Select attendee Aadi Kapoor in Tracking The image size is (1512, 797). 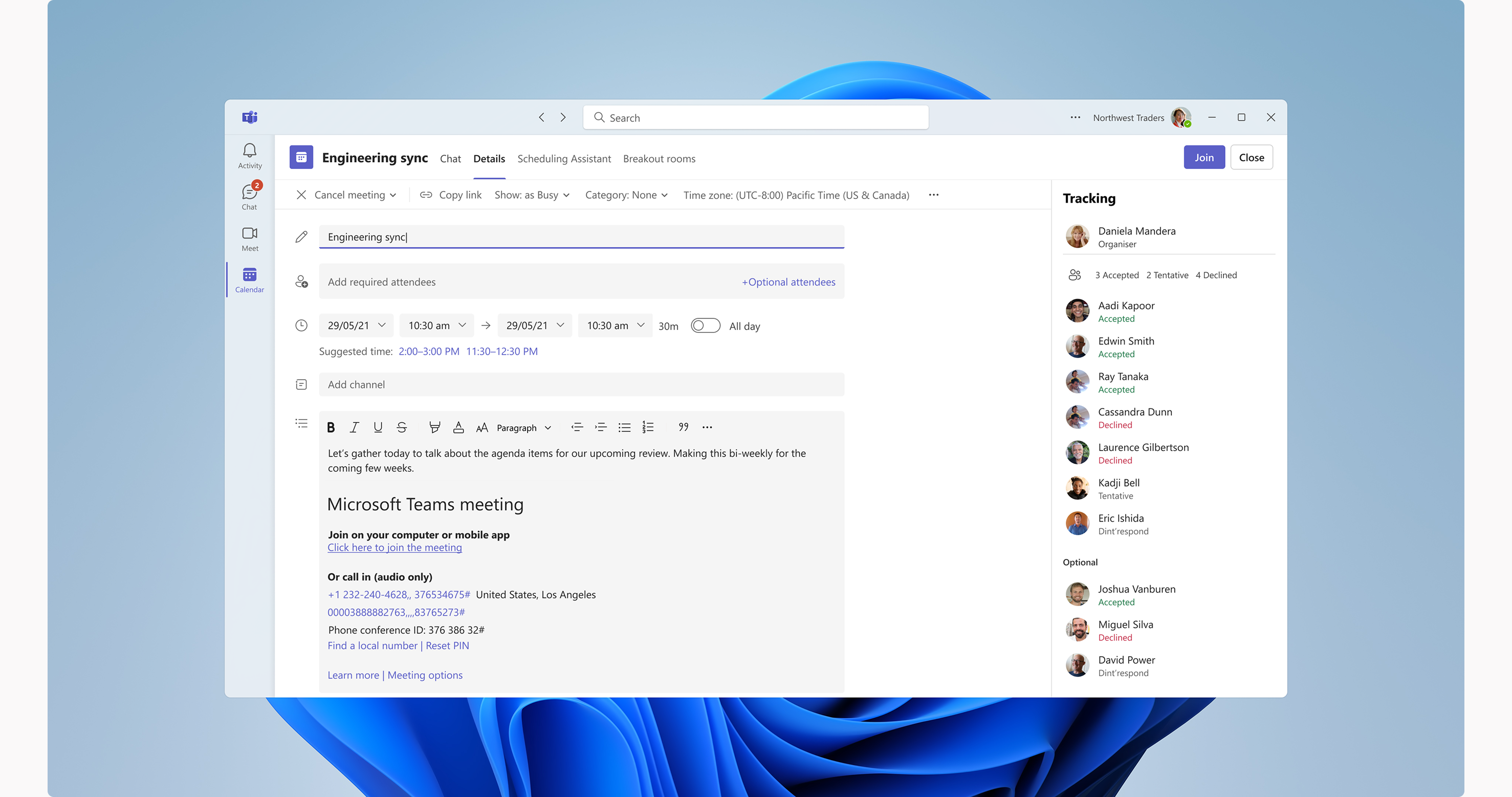tap(1168, 311)
